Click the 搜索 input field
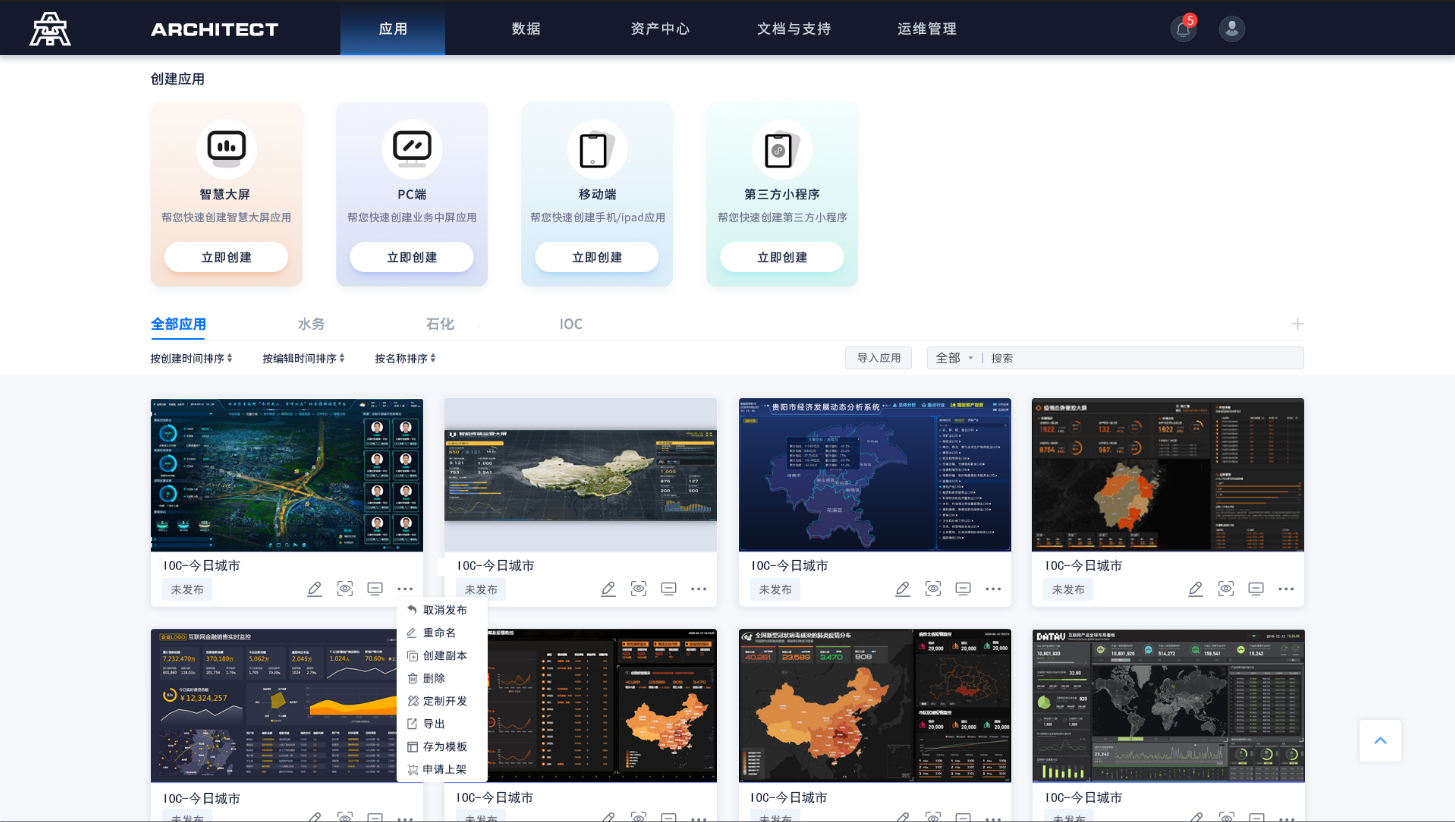The height and width of the screenshot is (822, 1455). [x=1140, y=358]
